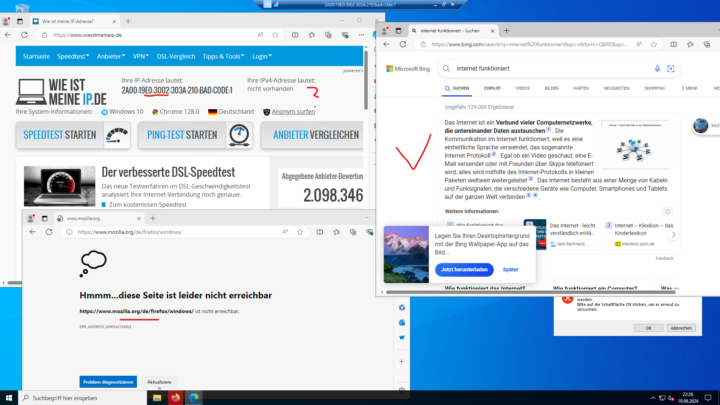Go back in wieistmeineip.de window
720x405 pixels.
pyautogui.click(x=8, y=35)
